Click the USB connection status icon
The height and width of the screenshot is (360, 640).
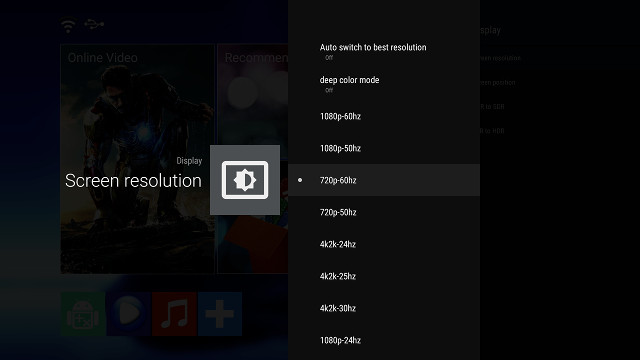coord(94,24)
